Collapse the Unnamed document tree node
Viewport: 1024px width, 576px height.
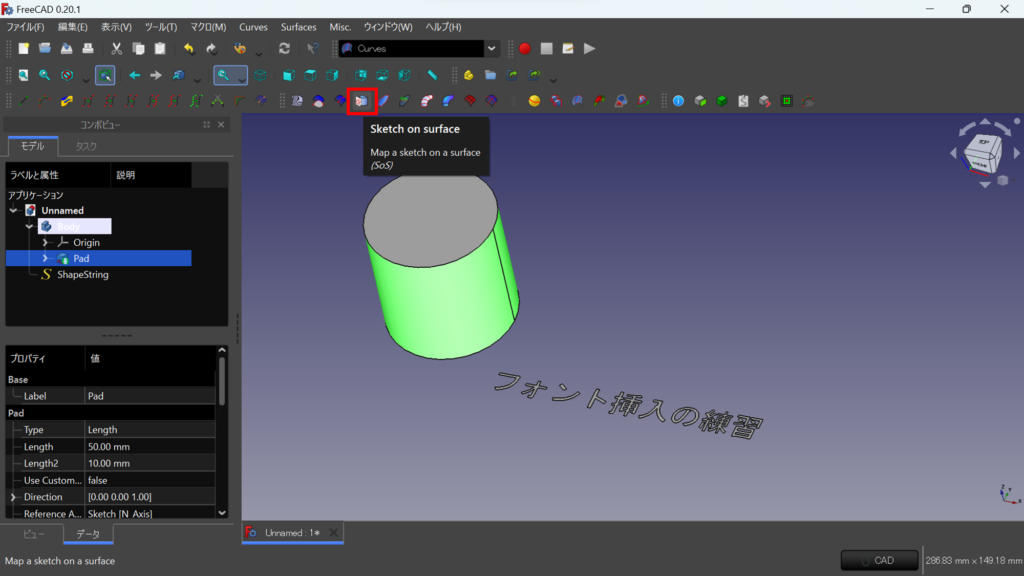[13, 210]
